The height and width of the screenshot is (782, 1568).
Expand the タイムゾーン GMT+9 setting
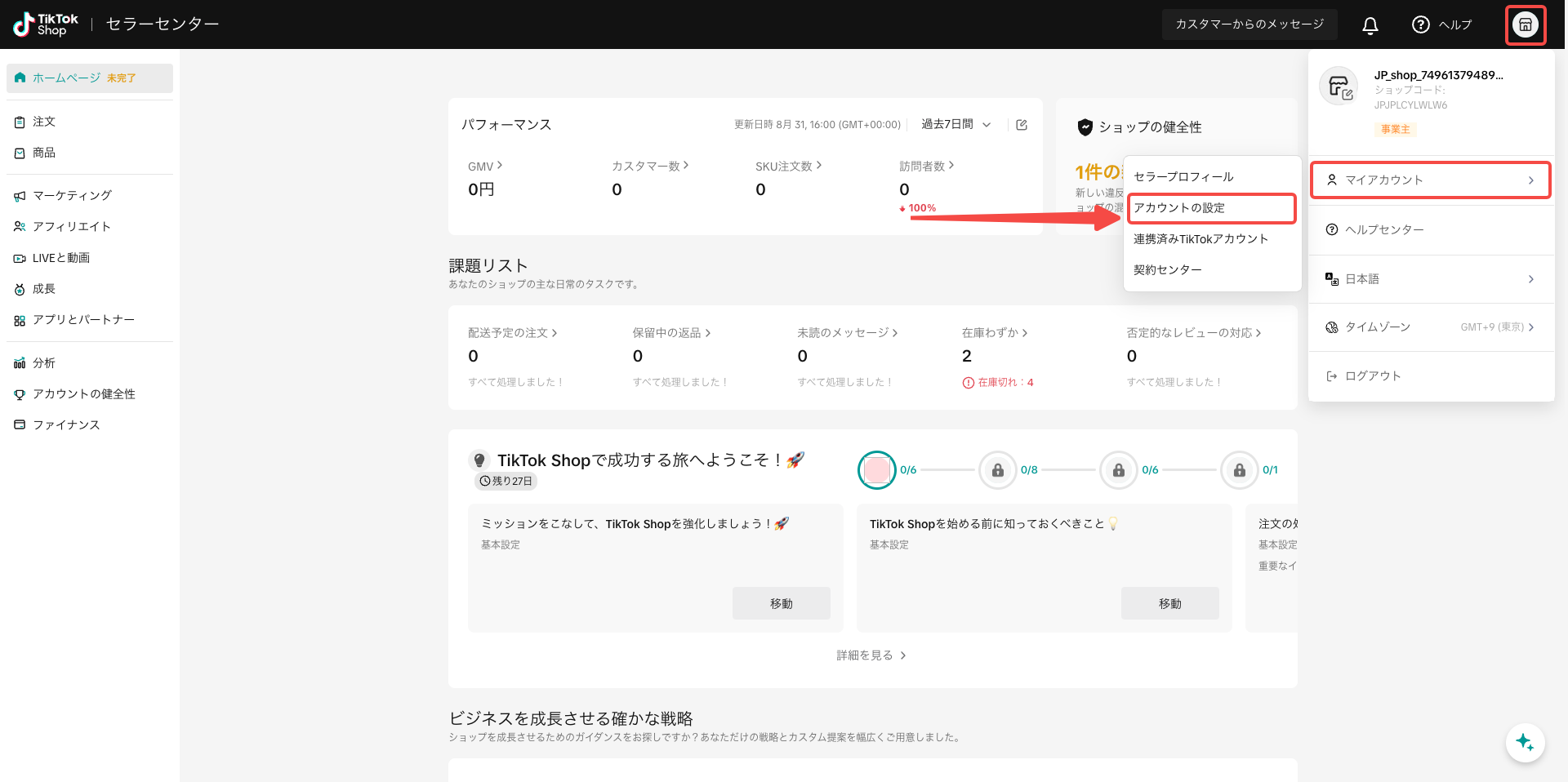click(x=1430, y=327)
